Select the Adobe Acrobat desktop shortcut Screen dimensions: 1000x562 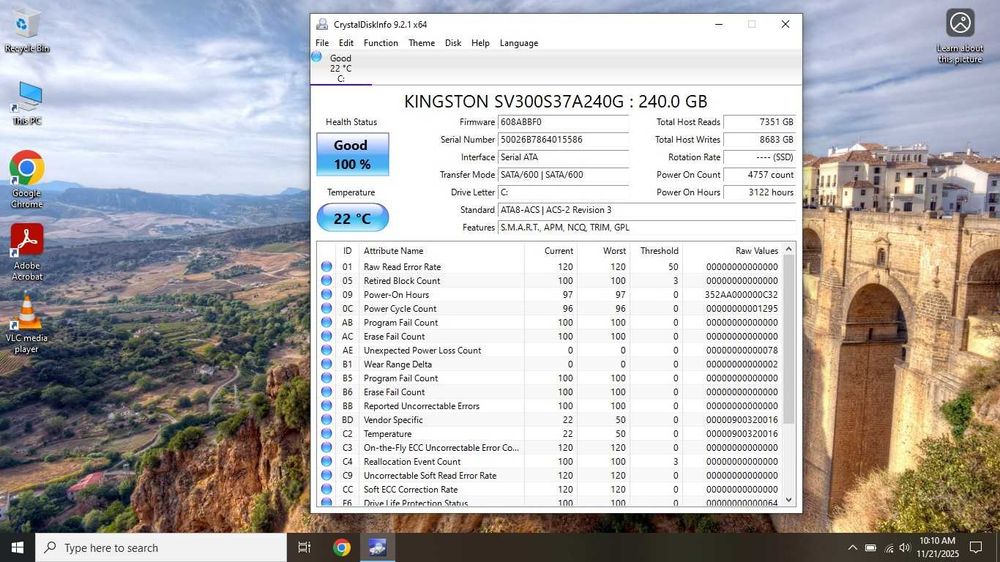click(27, 253)
